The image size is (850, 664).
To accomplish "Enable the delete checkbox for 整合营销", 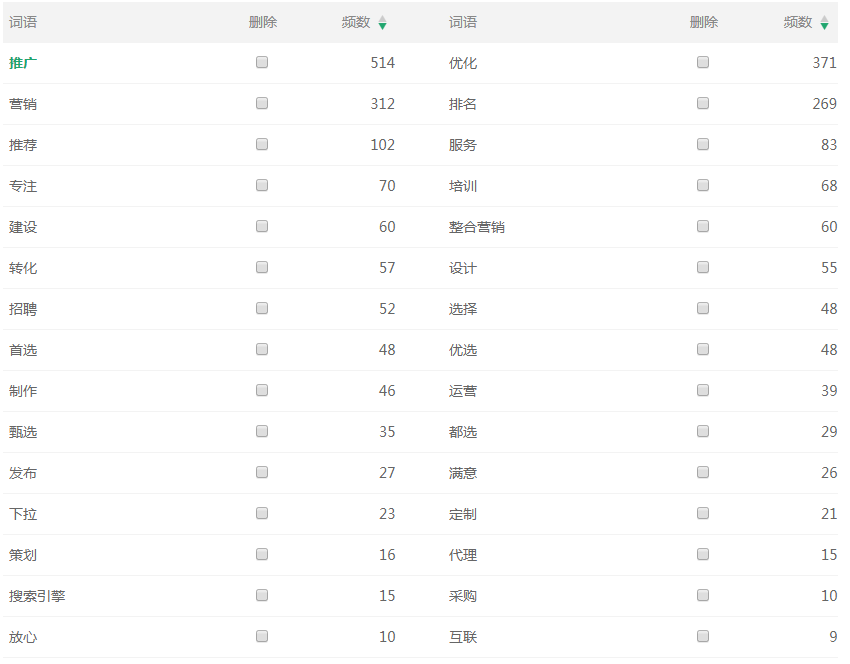I will tap(703, 226).
